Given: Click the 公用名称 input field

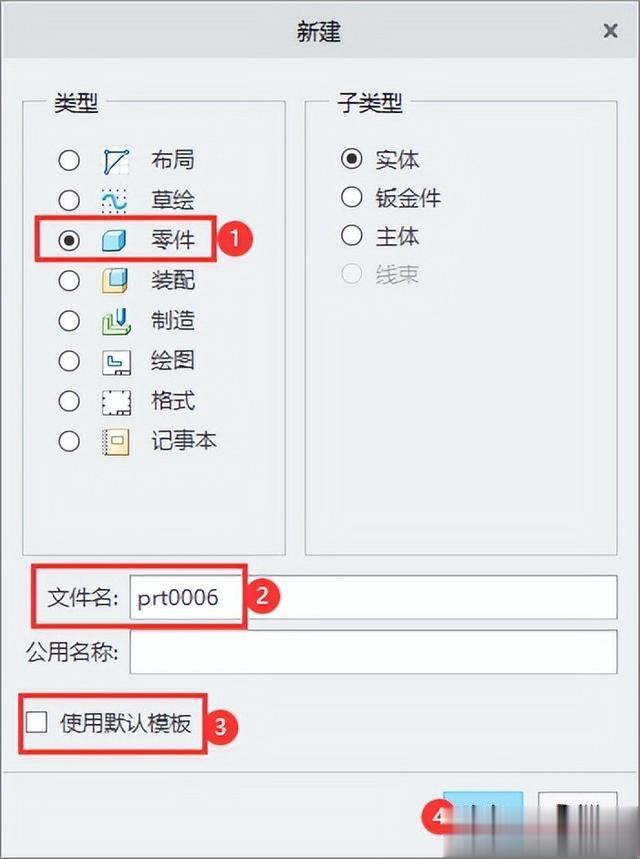Looking at the screenshot, I should (x=373, y=652).
